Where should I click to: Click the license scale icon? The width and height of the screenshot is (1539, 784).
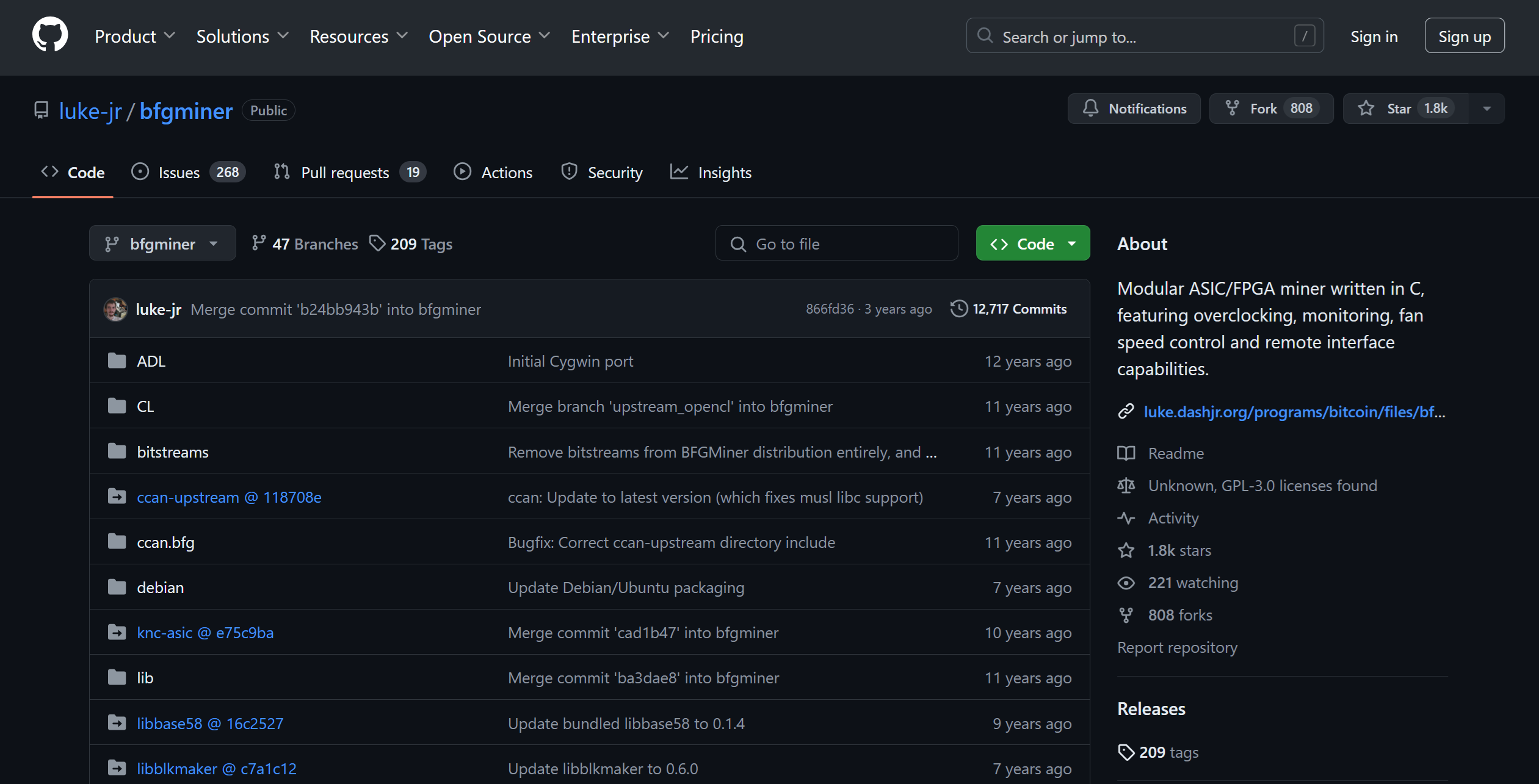point(1126,486)
